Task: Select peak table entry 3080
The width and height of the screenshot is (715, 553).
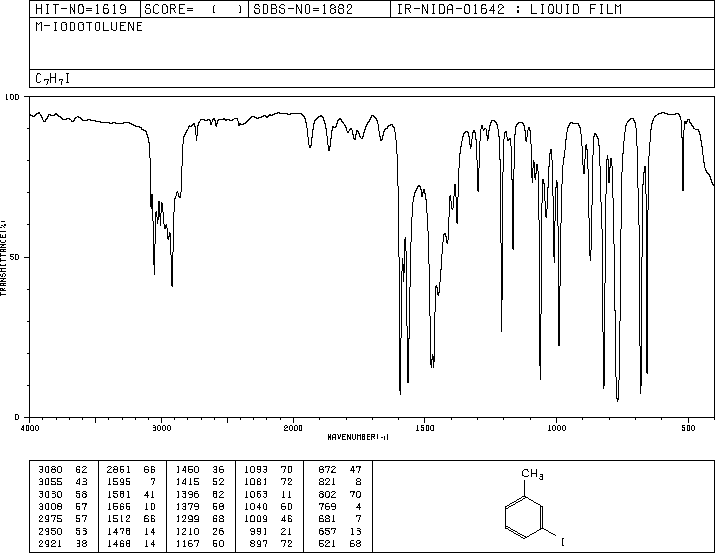Action: [51, 470]
